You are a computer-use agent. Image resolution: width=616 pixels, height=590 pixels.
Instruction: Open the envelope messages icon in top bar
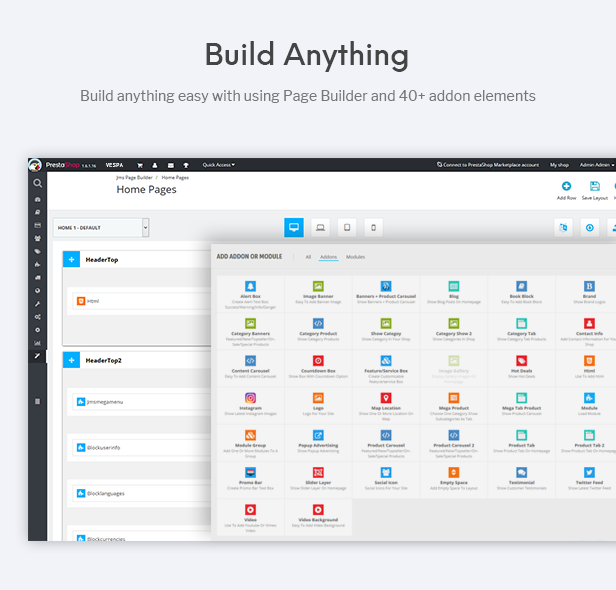[170, 165]
